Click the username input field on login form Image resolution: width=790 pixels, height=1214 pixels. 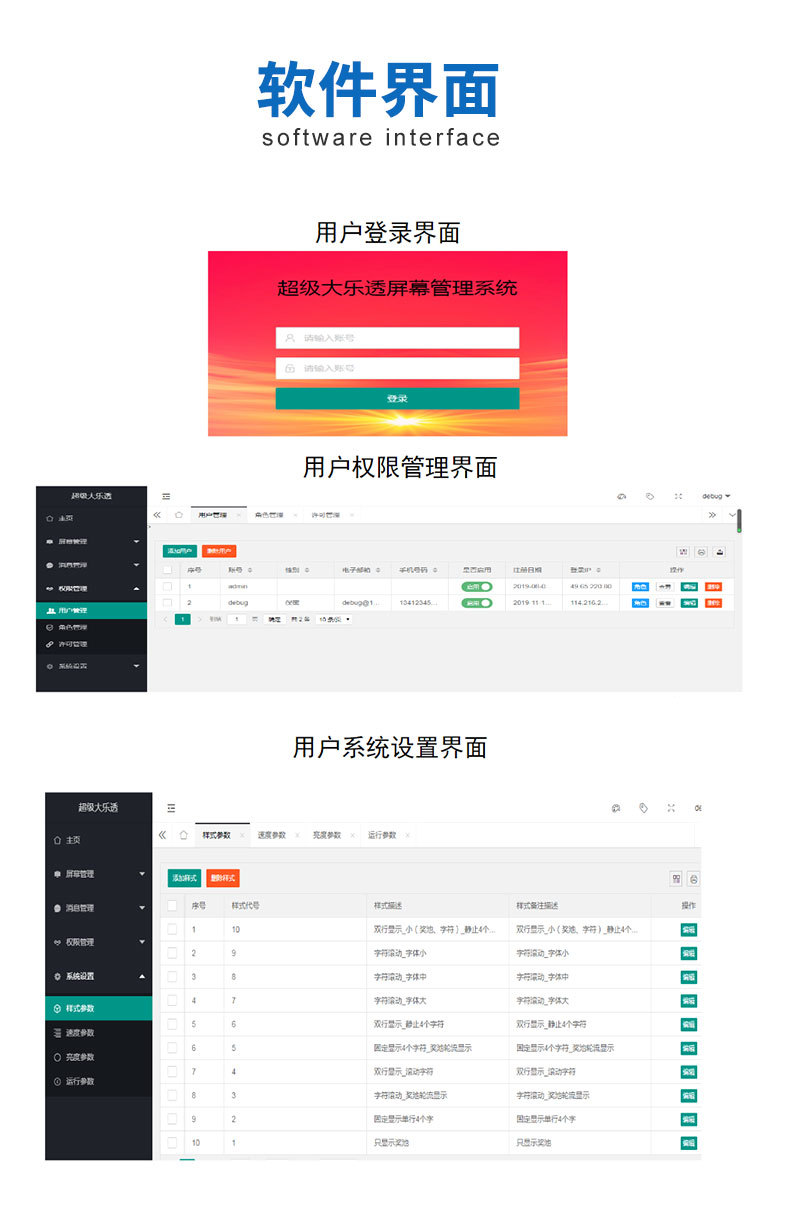click(x=397, y=338)
